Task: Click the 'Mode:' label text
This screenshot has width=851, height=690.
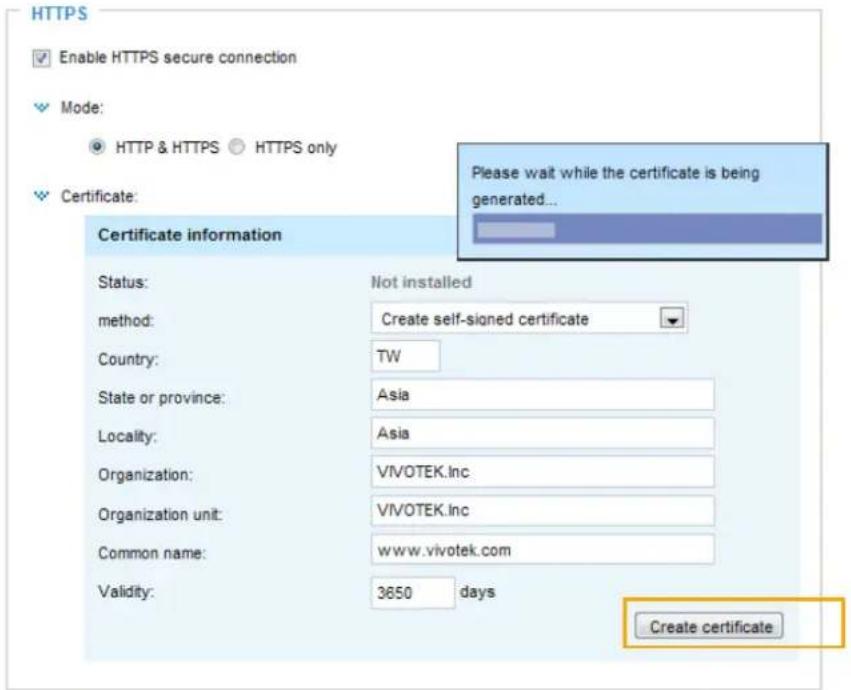Action: click(x=81, y=107)
